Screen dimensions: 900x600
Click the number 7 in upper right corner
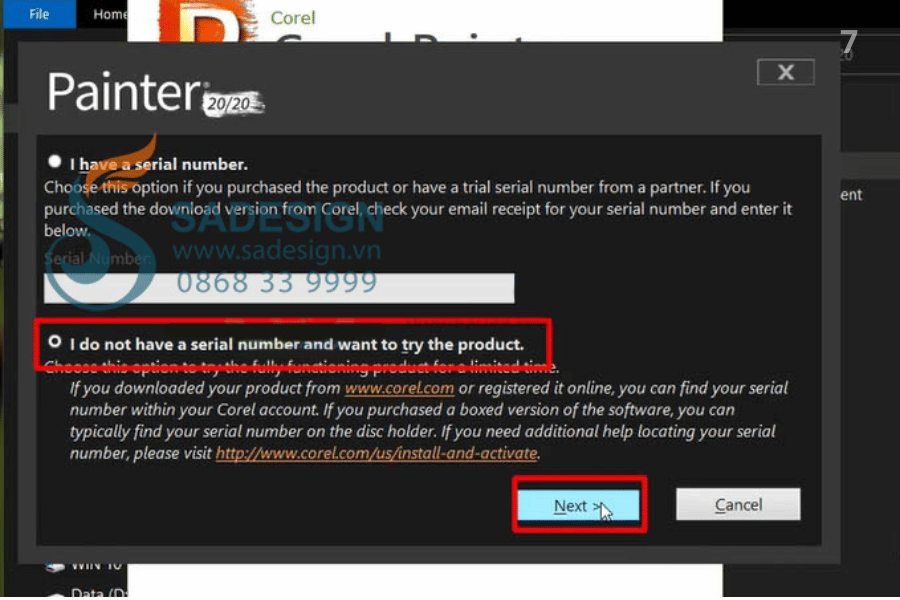(x=848, y=42)
